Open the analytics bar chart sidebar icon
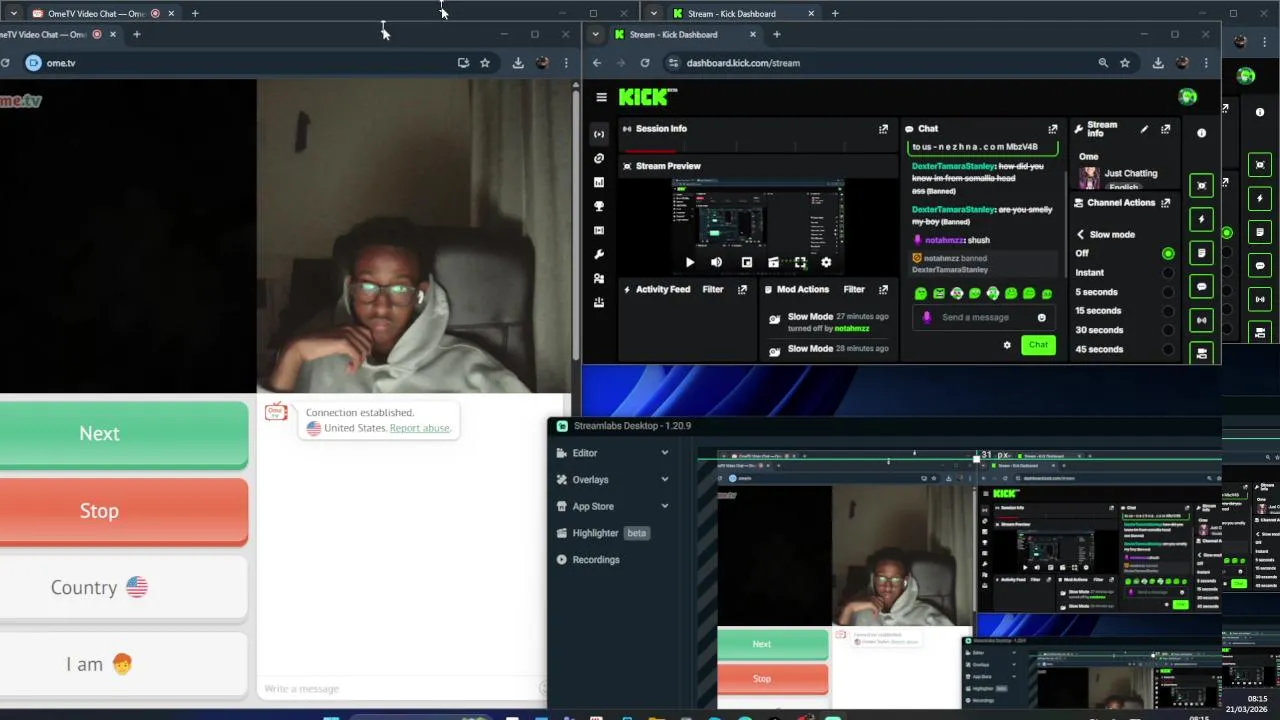This screenshot has width=1280, height=720. coord(599,182)
